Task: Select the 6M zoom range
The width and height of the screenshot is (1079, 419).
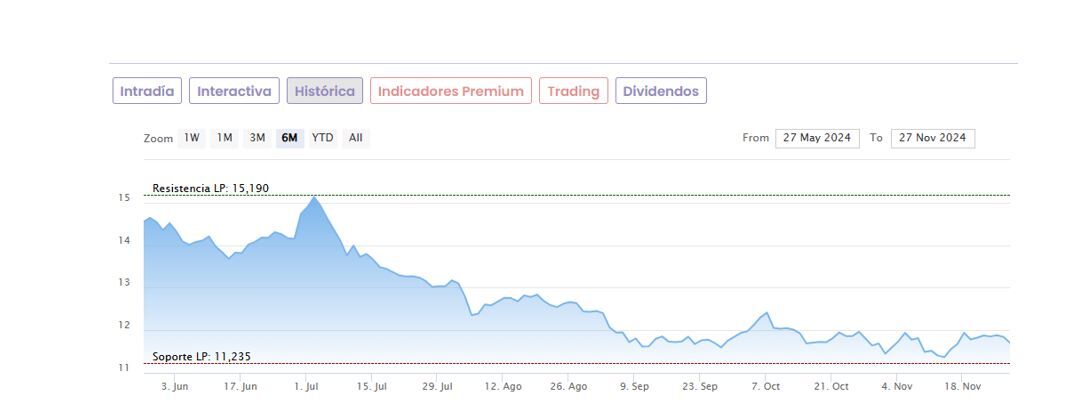Action: [290, 138]
